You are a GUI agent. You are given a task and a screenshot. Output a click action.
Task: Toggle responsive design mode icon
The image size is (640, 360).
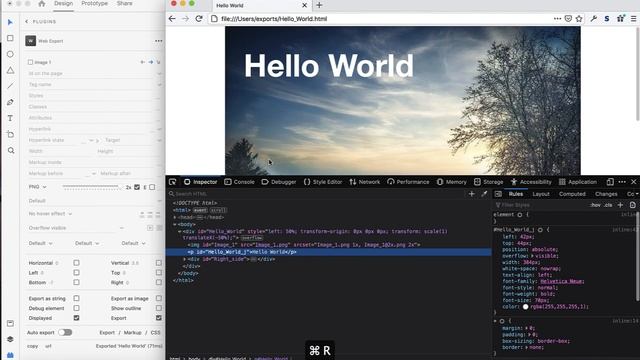610,182
